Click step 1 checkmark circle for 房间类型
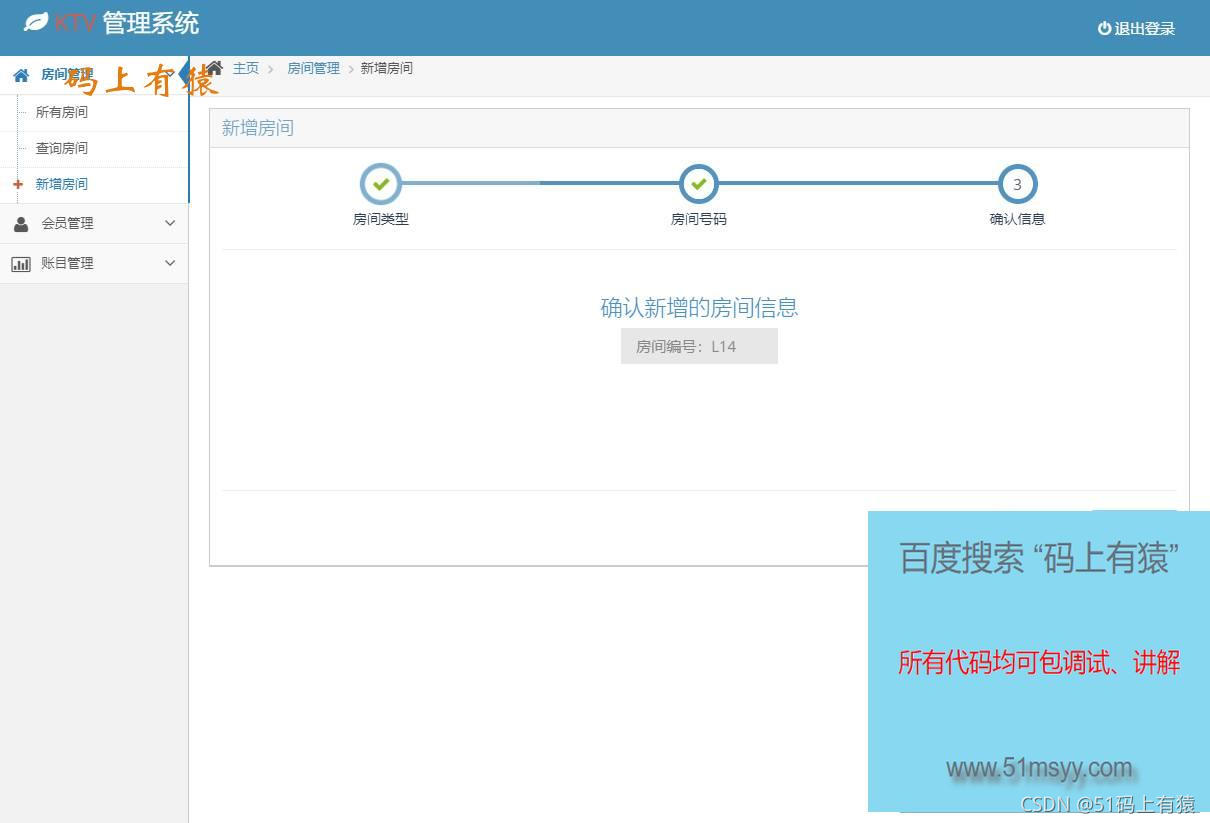The height and width of the screenshot is (823, 1210). (x=380, y=184)
